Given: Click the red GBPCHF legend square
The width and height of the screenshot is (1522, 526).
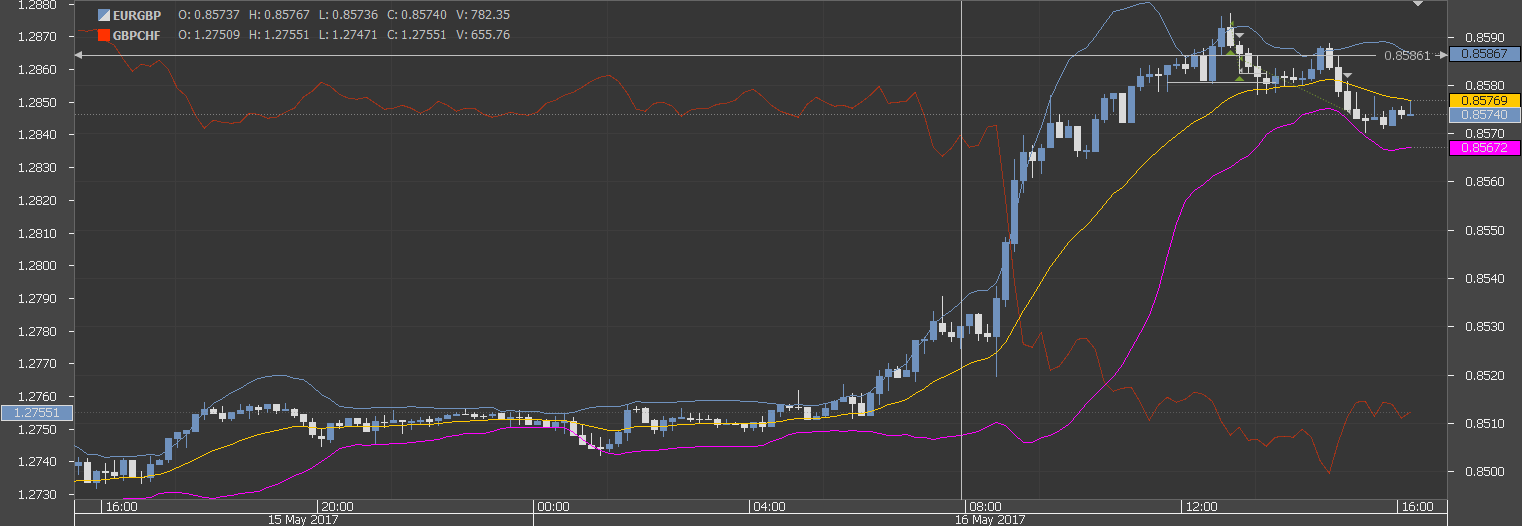Looking at the screenshot, I should coord(103,35).
